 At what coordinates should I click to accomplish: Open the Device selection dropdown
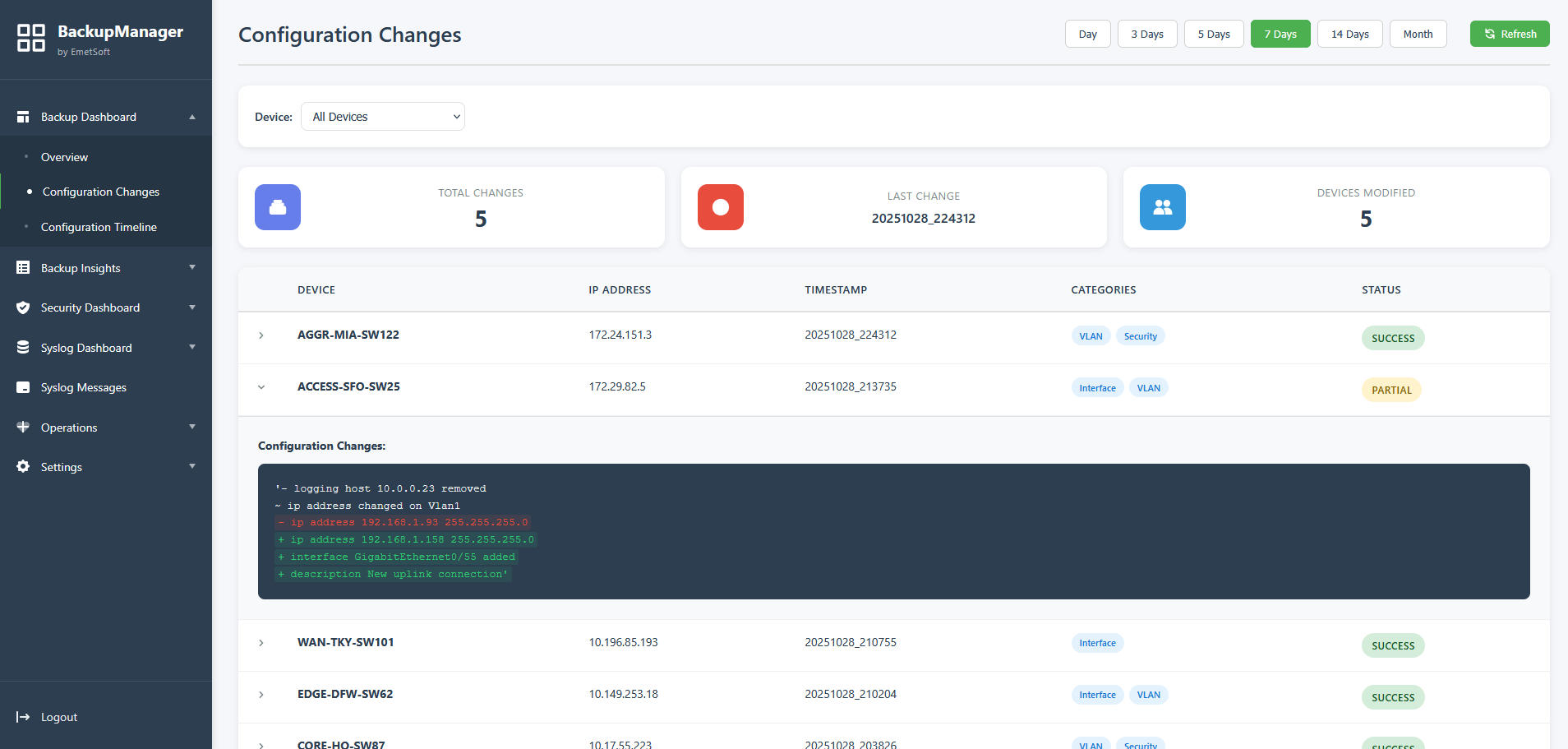coord(382,116)
